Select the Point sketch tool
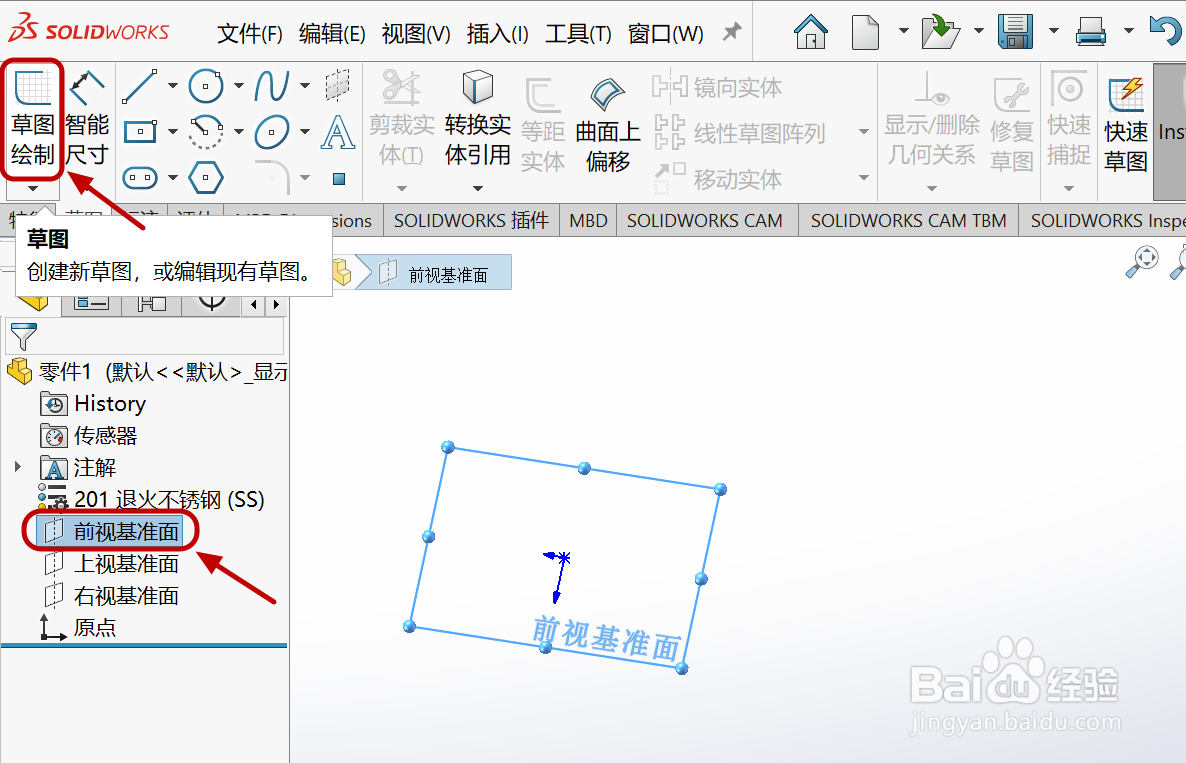This screenshot has width=1186, height=763. coord(339,178)
